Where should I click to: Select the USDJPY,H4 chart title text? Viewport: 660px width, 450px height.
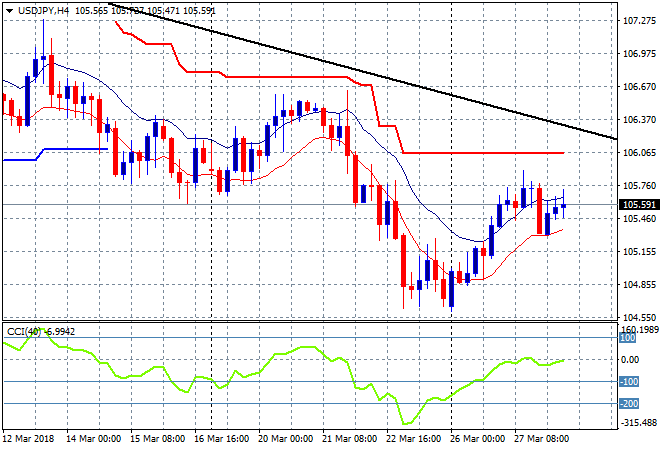43,11
